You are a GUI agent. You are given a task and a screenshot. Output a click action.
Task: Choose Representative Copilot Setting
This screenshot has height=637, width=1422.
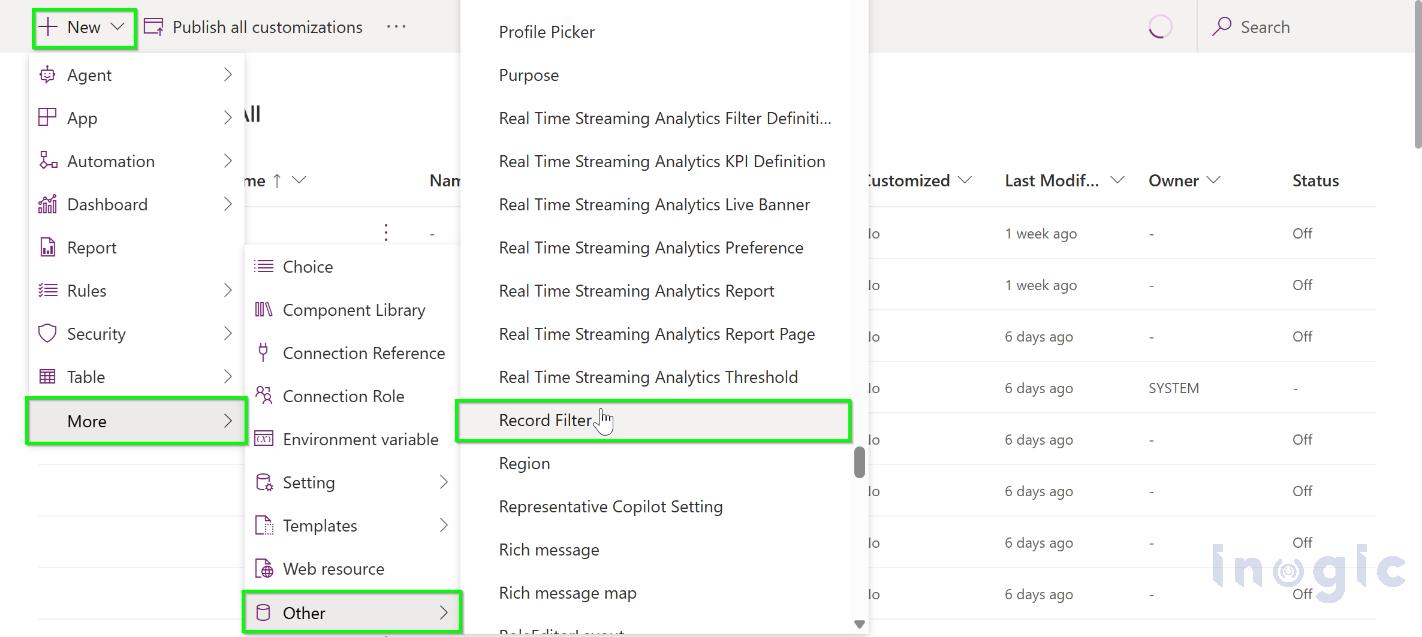click(610, 506)
